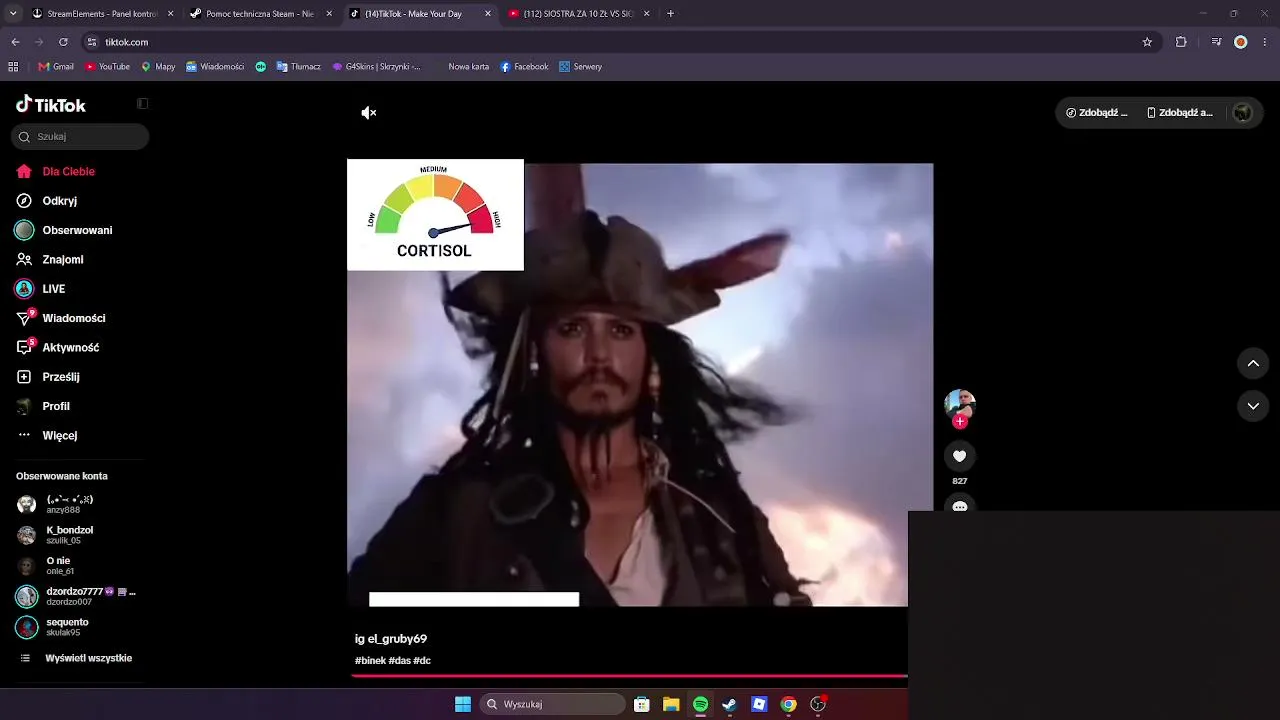The image size is (1280, 720).
Task: Go back in browser history
Action: point(15,42)
